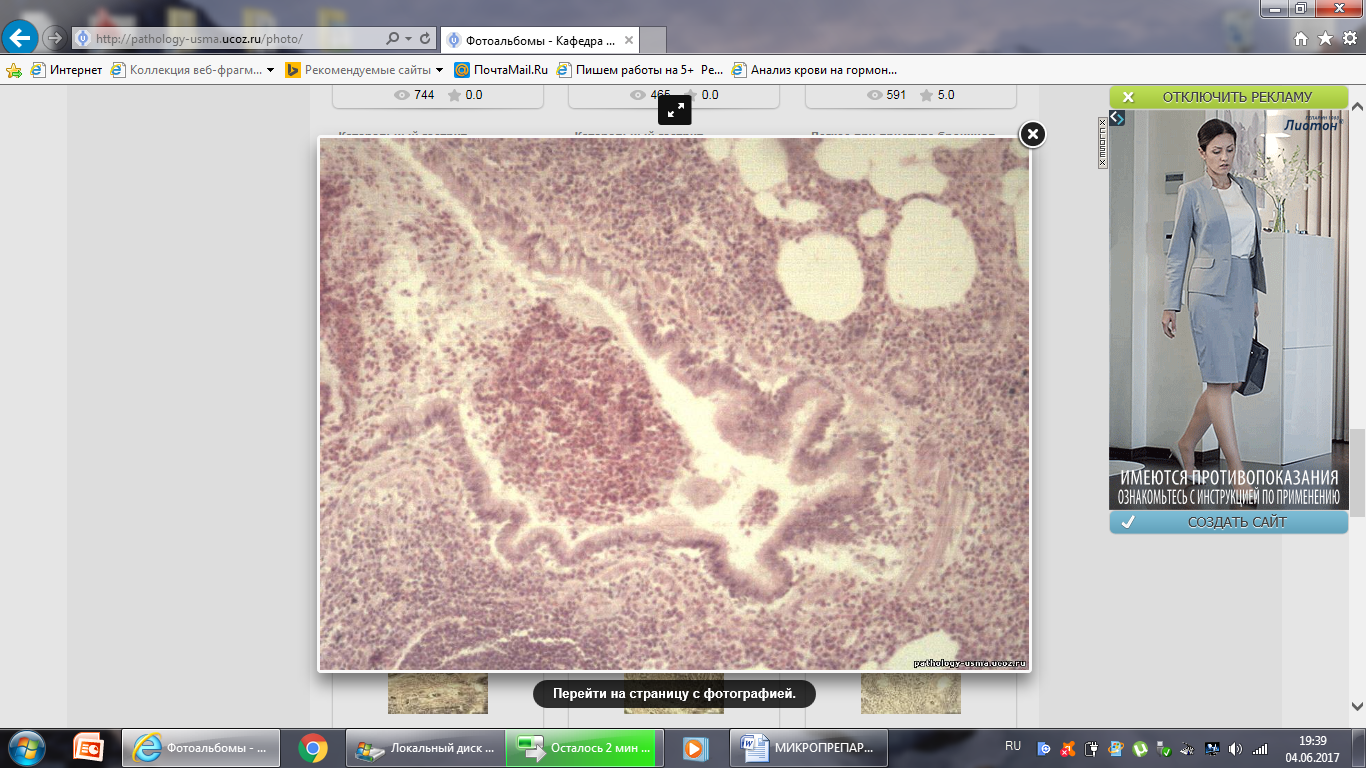Open the PowerPoint taskbar icon
Screen dimensions: 1366x768
88,748
